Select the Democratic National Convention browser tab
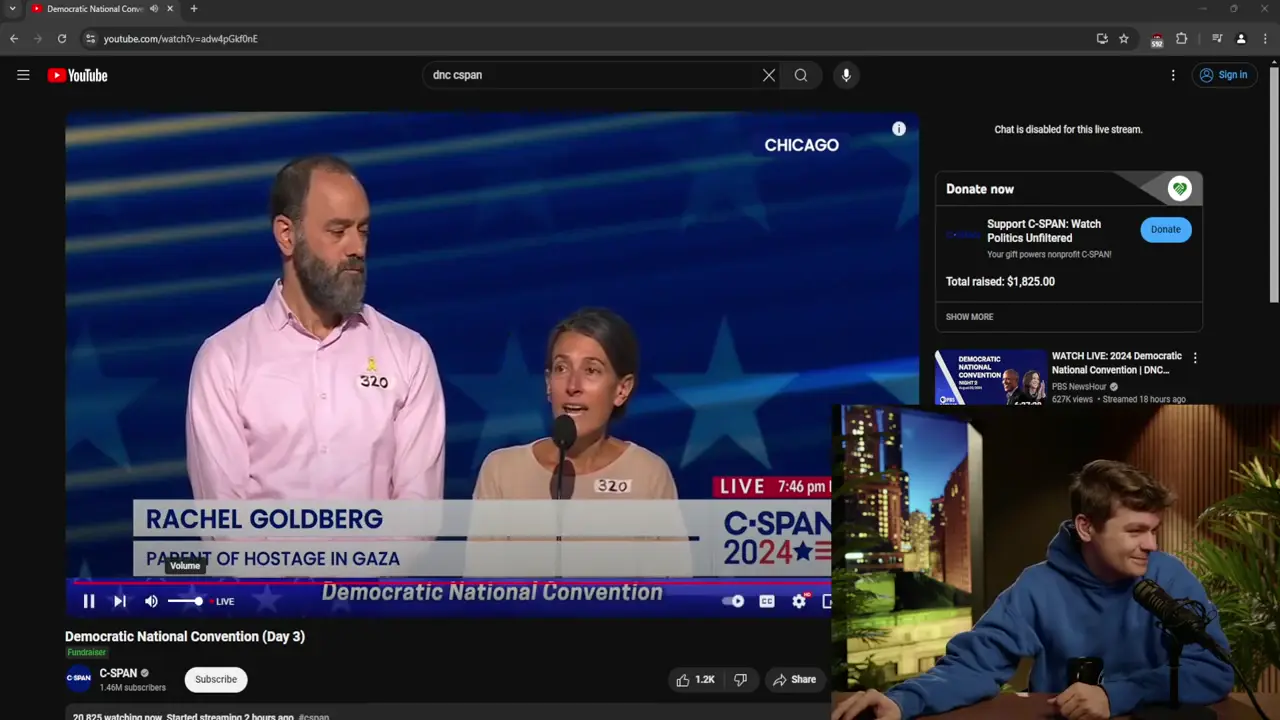The image size is (1280, 720). tap(95, 9)
